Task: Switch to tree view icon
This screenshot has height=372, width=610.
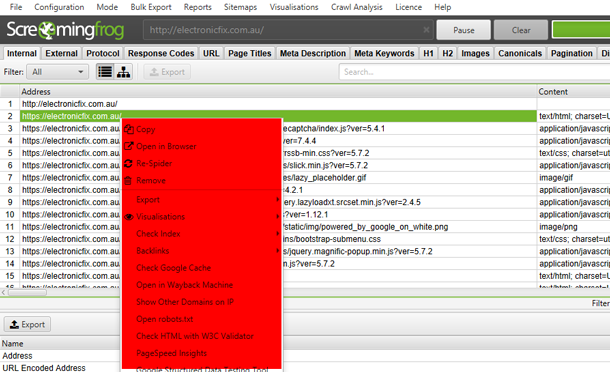Action: tap(123, 72)
